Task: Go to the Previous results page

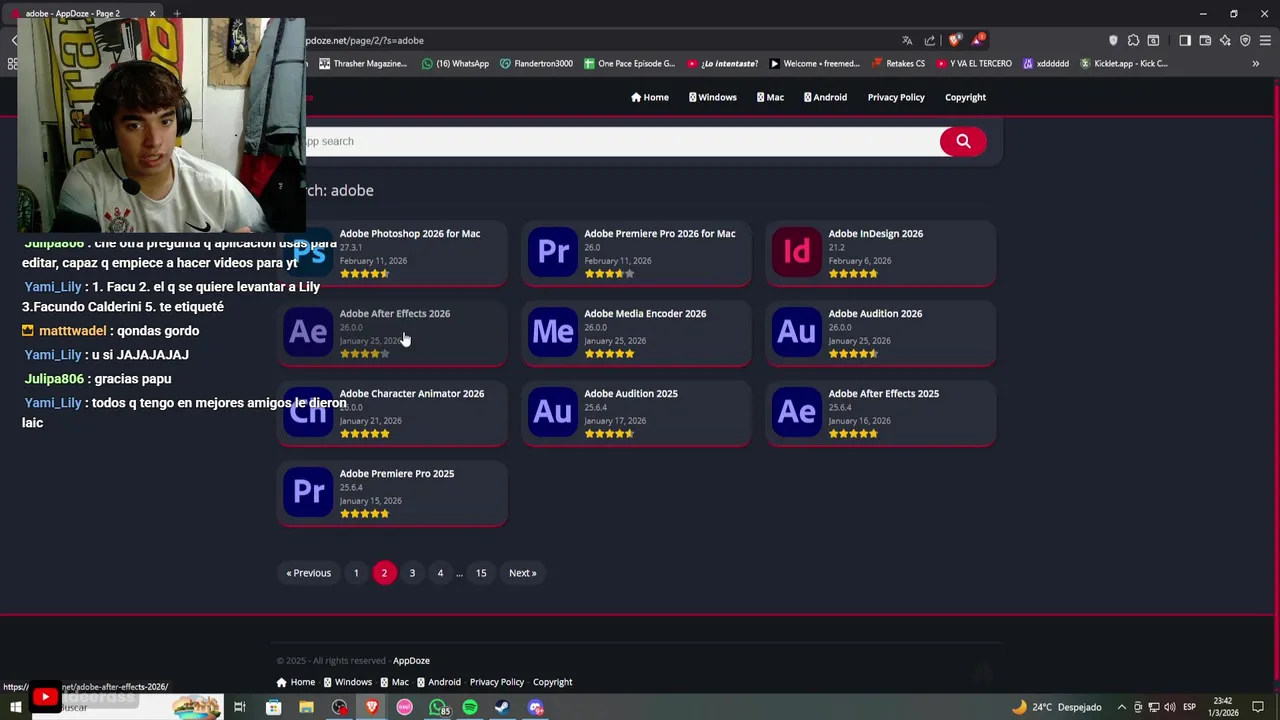Action: pyautogui.click(x=308, y=573)
